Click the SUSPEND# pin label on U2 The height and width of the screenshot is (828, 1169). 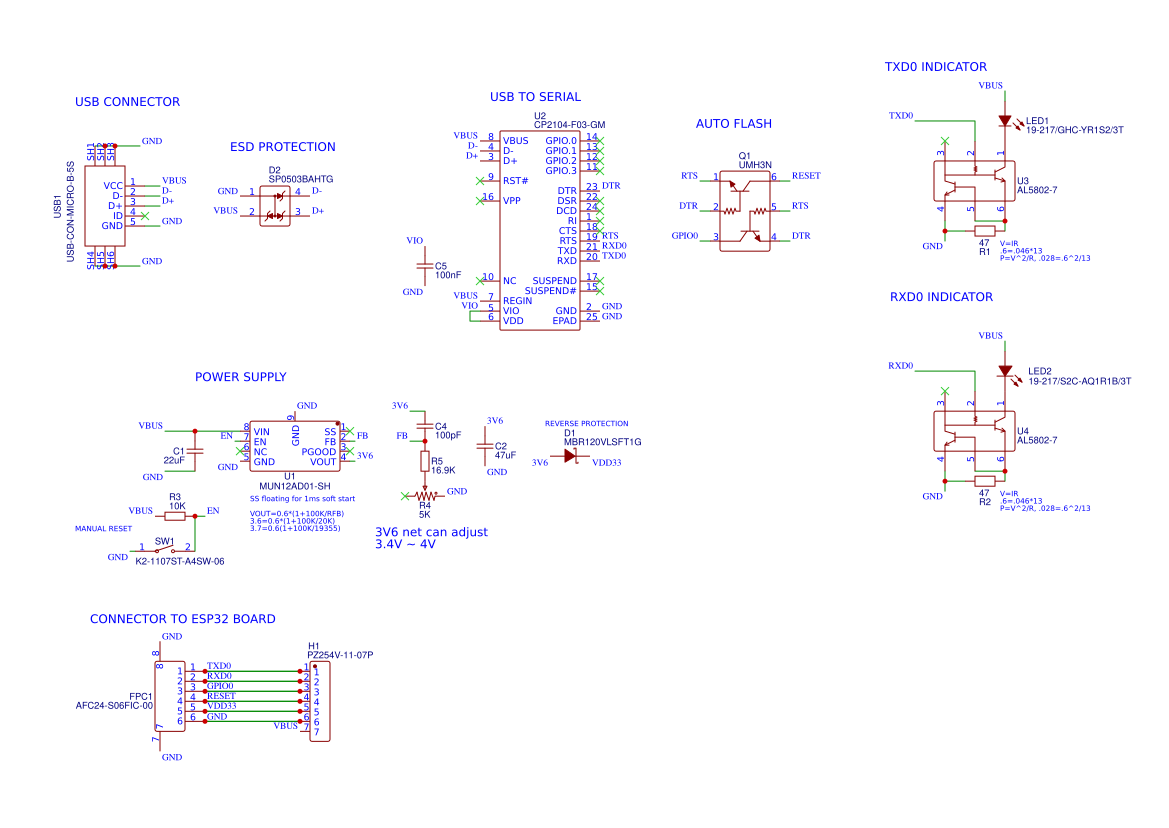[x=550, y=291]
